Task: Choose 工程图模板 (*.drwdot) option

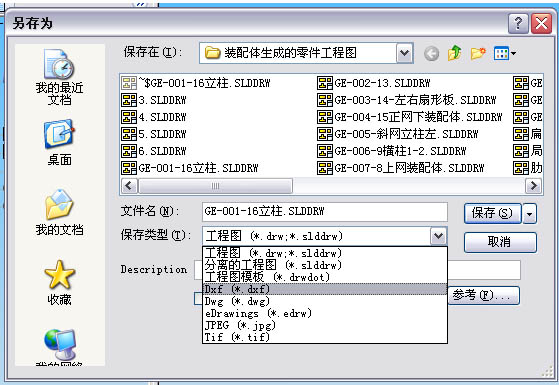Action: click(x=324, y=277)
